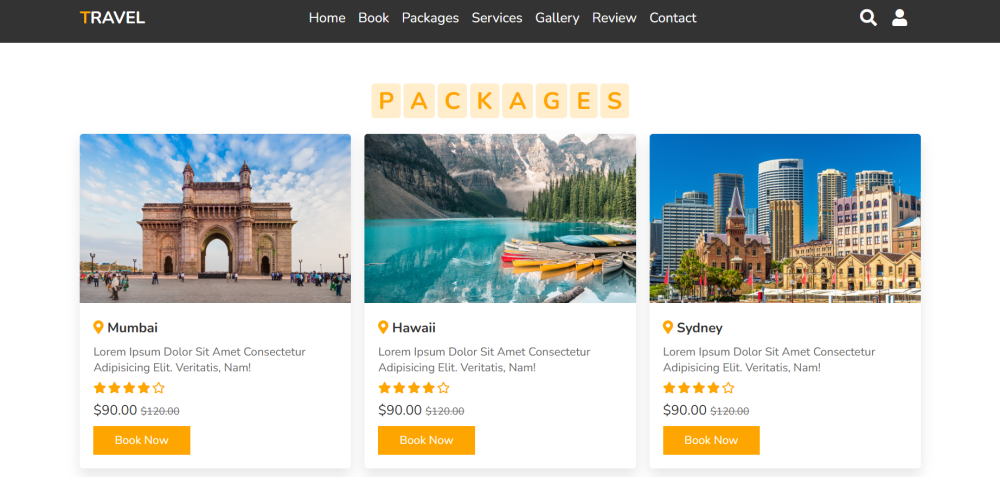The image size is (1000, 477).
Task: Click the TRAVEL logo
Action: point(112,18)
